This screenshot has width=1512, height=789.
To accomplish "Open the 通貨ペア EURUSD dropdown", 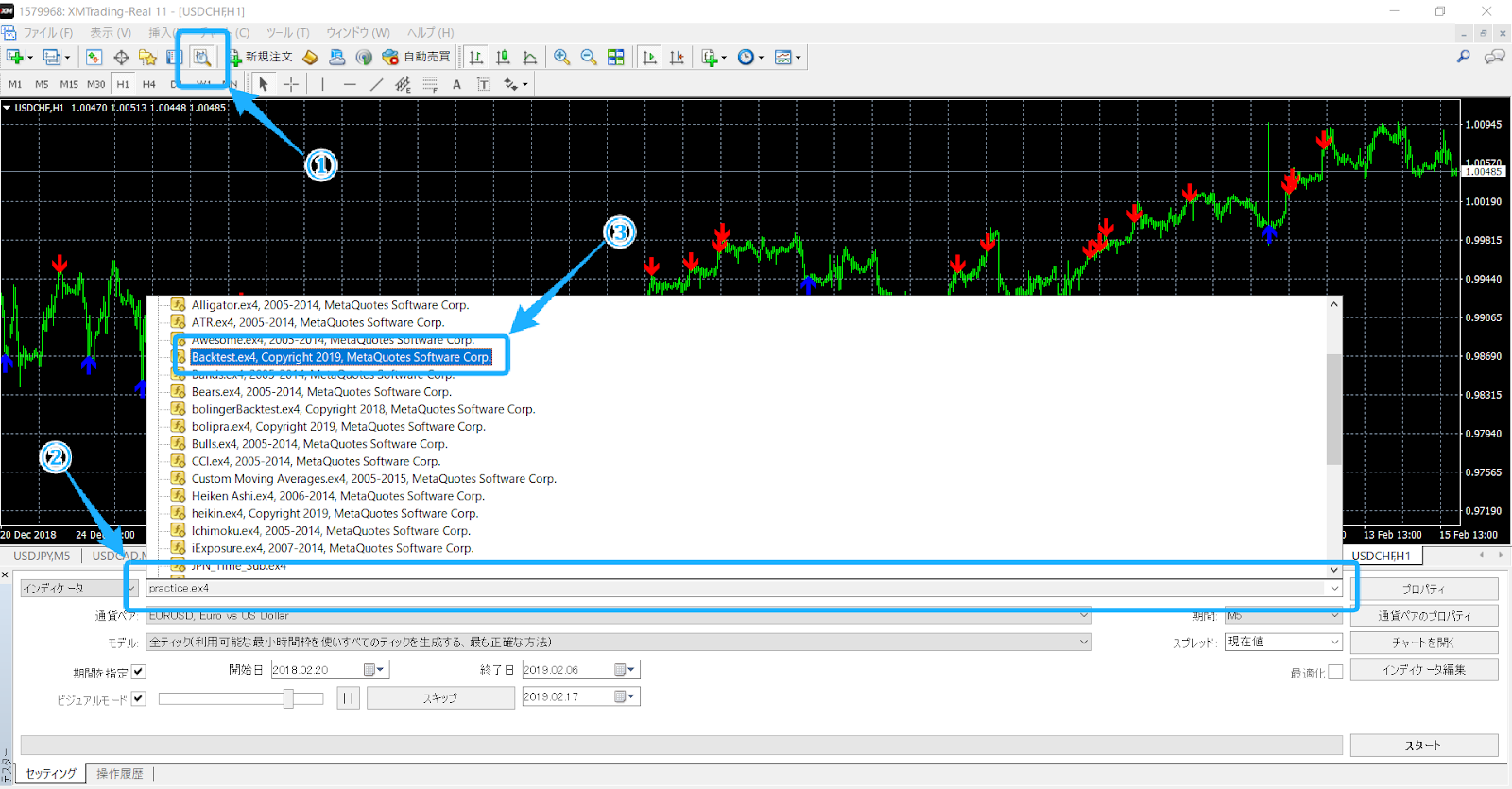I will (x=1084, y=615).
